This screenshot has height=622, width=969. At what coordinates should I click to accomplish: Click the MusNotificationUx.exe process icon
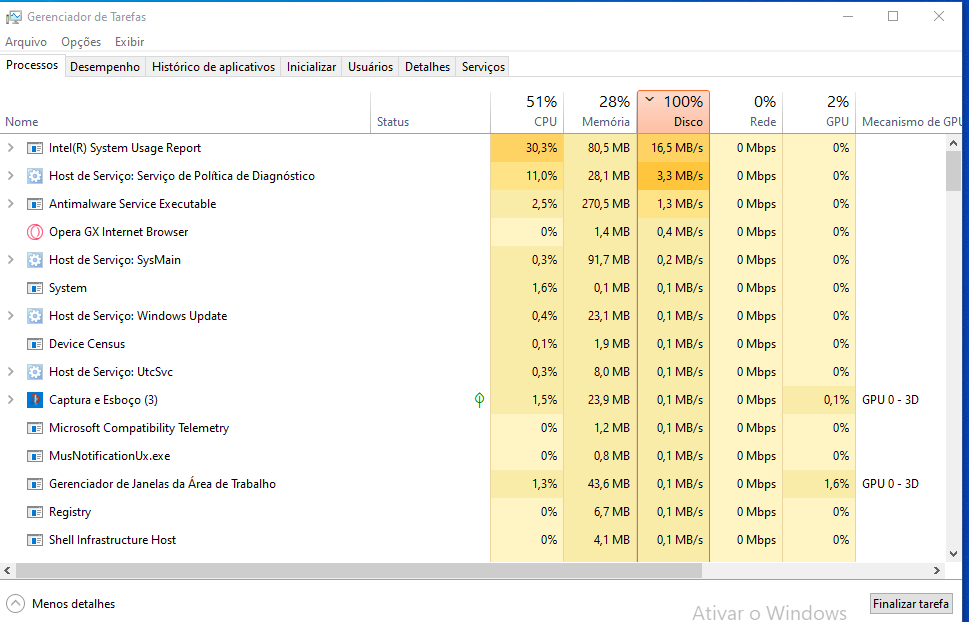35,456
